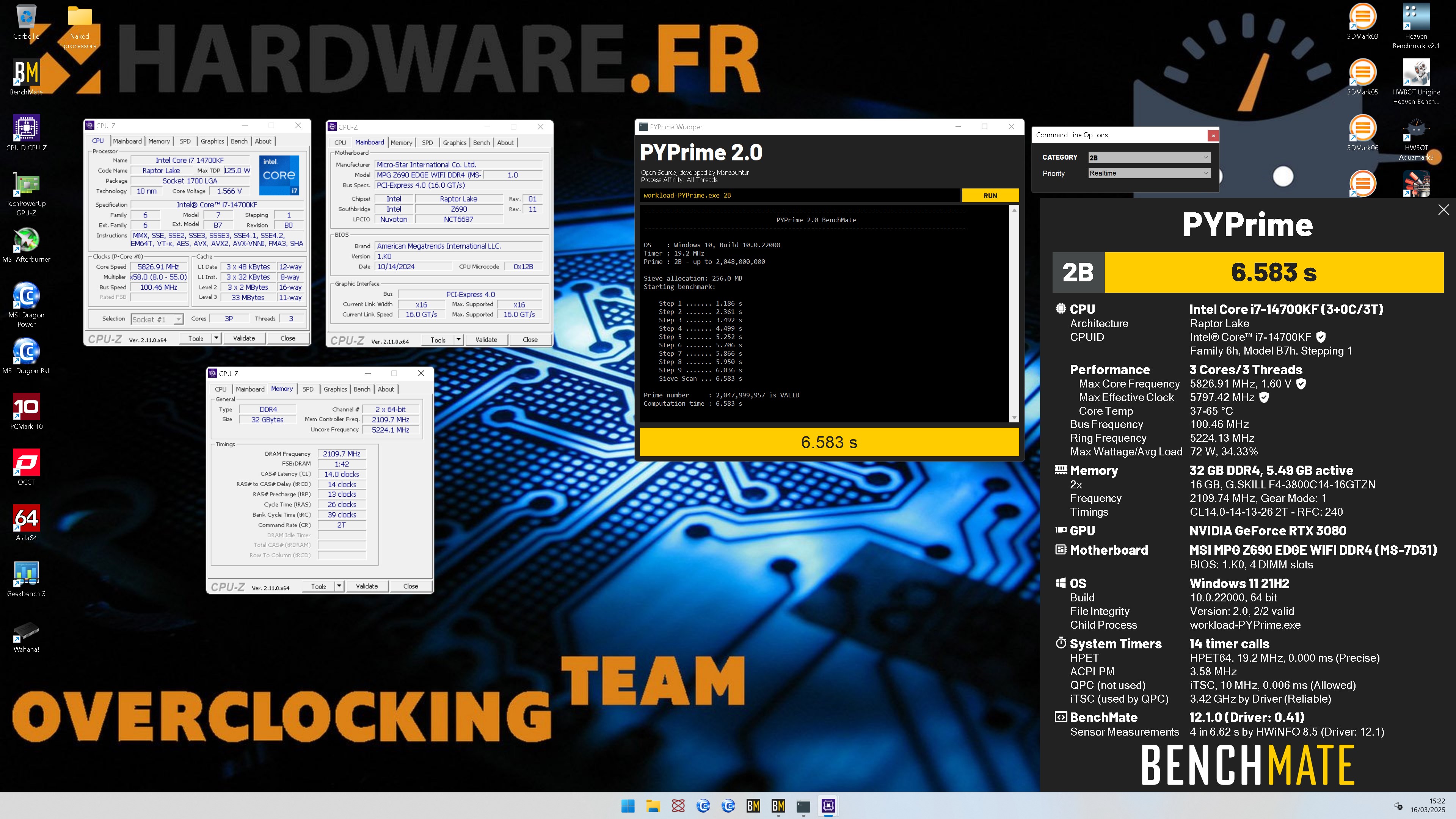Click Validate in the Memory CPU-Z window
The height and width of the screenshot is (819, 1456).
tap(367, 586)
